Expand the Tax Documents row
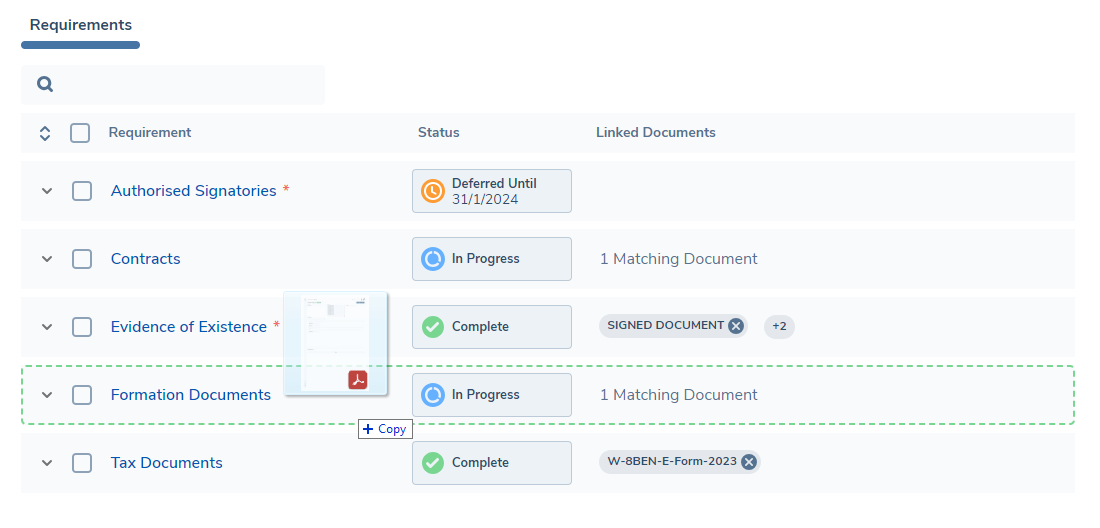This screenshot has height=528, width=1100. [x=47, y=463]
